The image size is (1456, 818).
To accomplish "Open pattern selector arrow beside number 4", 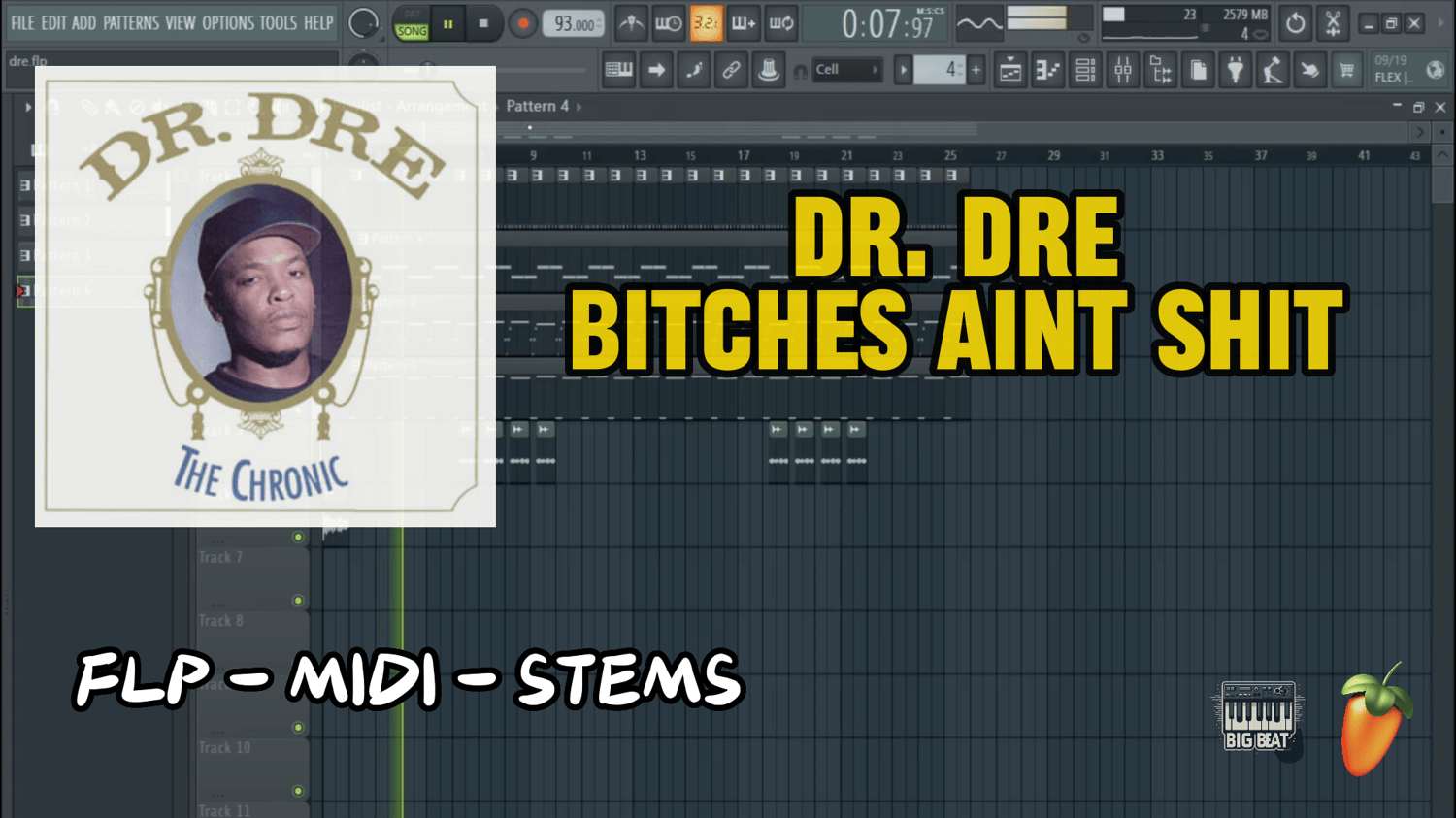I will click(904, 70).
